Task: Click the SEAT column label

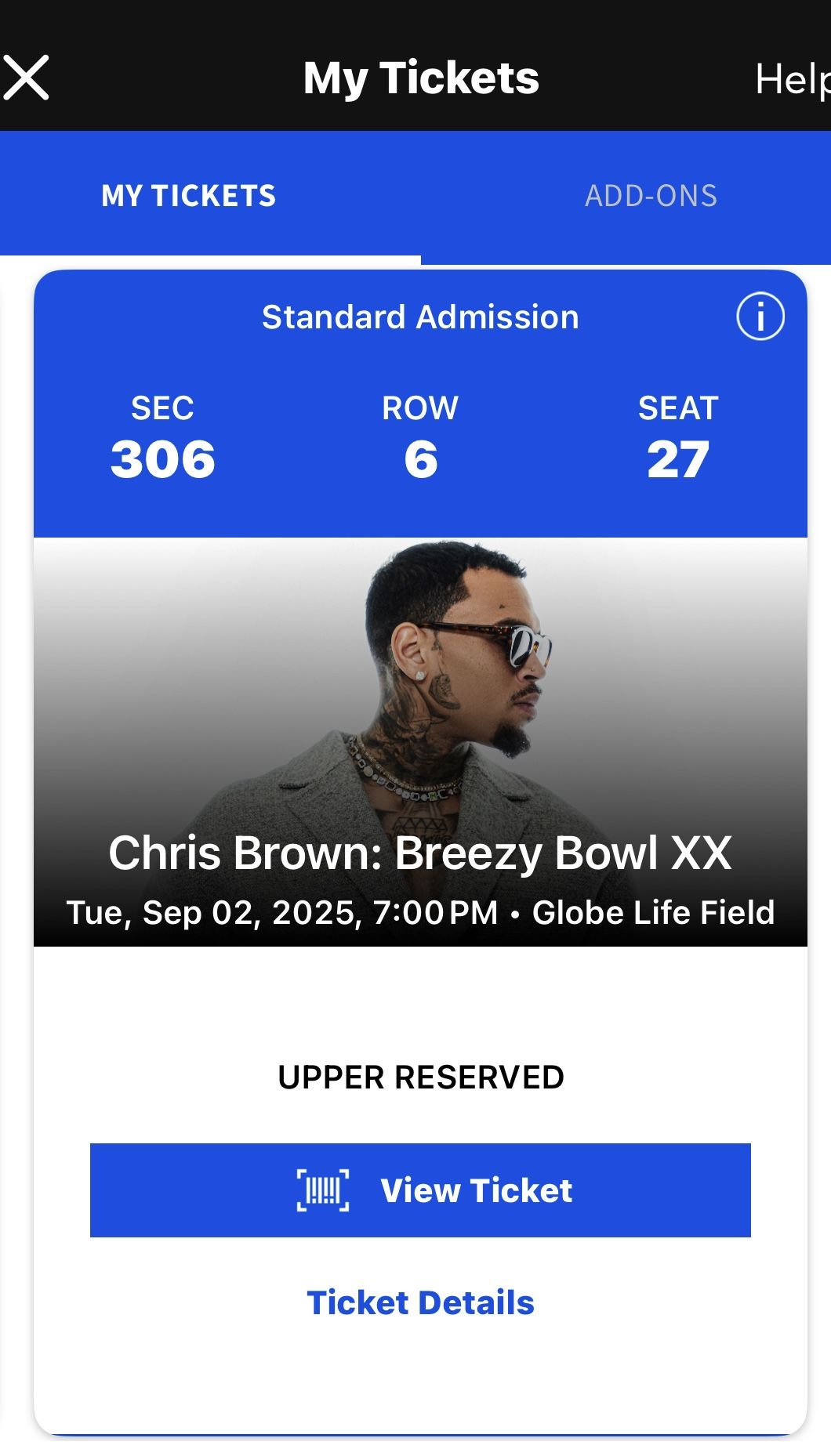Action: tap(679, 407)
